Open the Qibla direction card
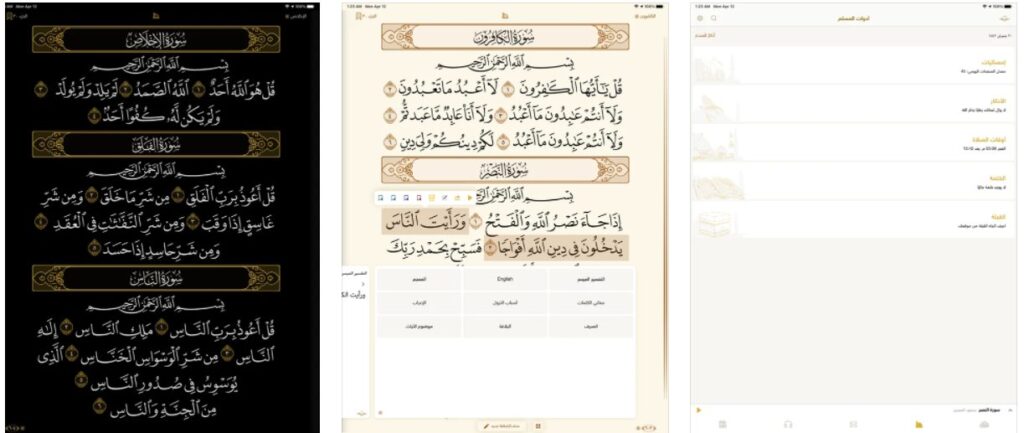Image resolution: width=1024 pixels, height=433 pixels. 855,222
